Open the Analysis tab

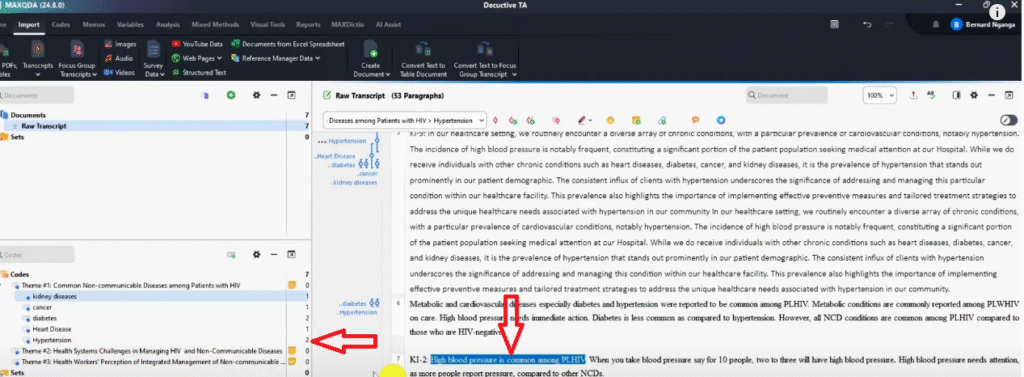point(168,25)
